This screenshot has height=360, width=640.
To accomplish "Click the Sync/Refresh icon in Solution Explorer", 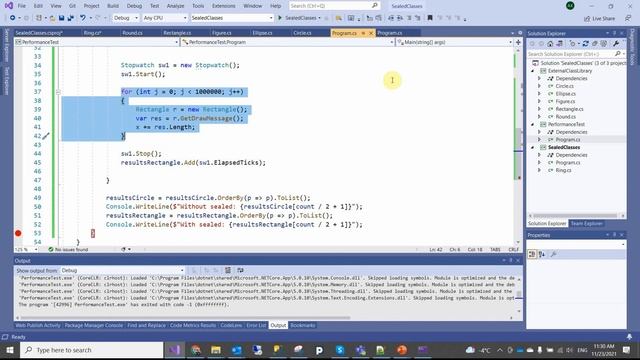I will (x=585, y=44).
